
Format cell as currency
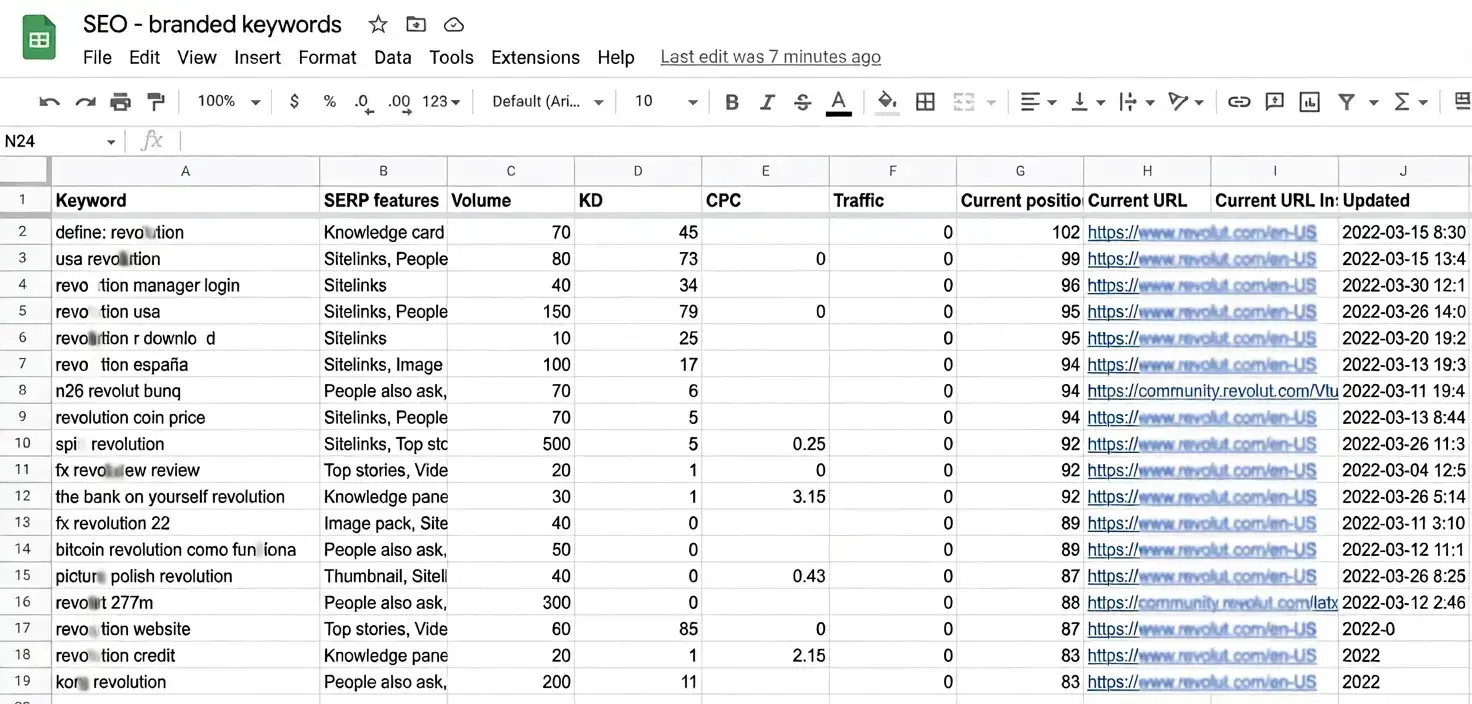coord(294,101)
